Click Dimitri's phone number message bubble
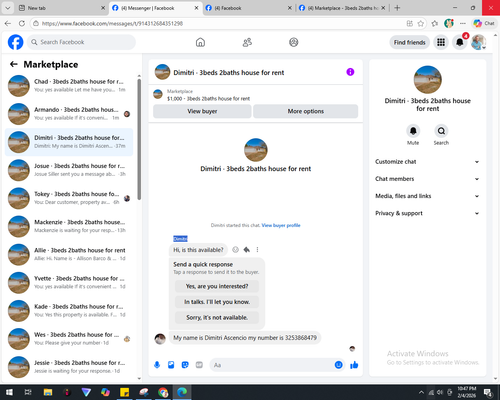Image resolution: width=500 pixels, height=400 pixels. coord(245,338)
